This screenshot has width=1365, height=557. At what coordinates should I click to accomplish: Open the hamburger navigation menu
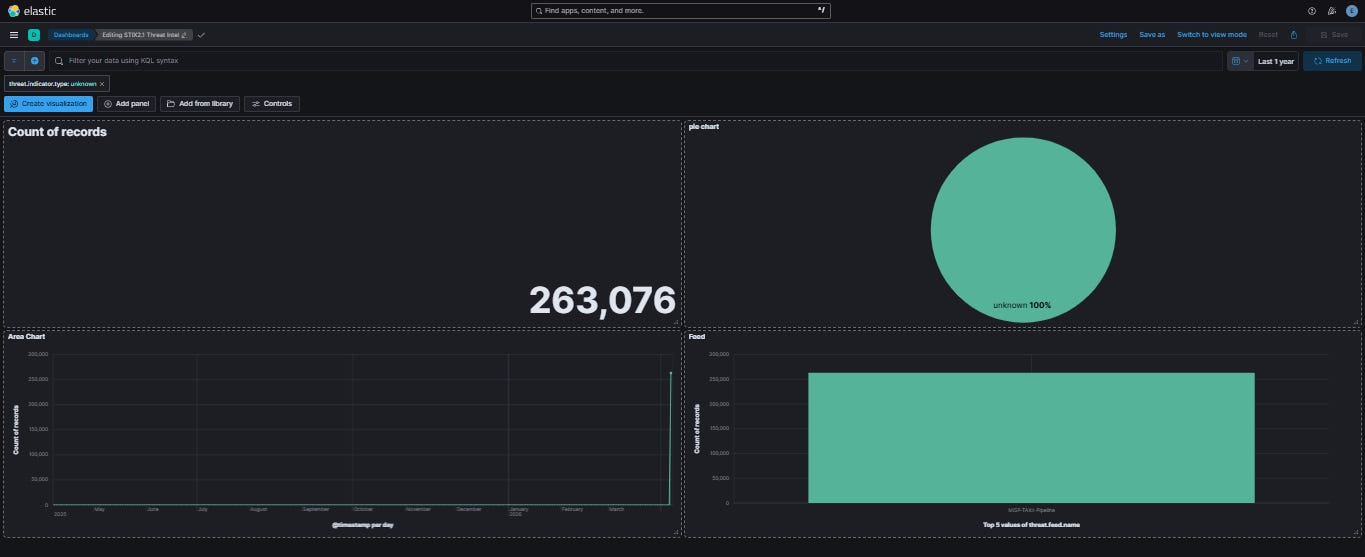13,35
